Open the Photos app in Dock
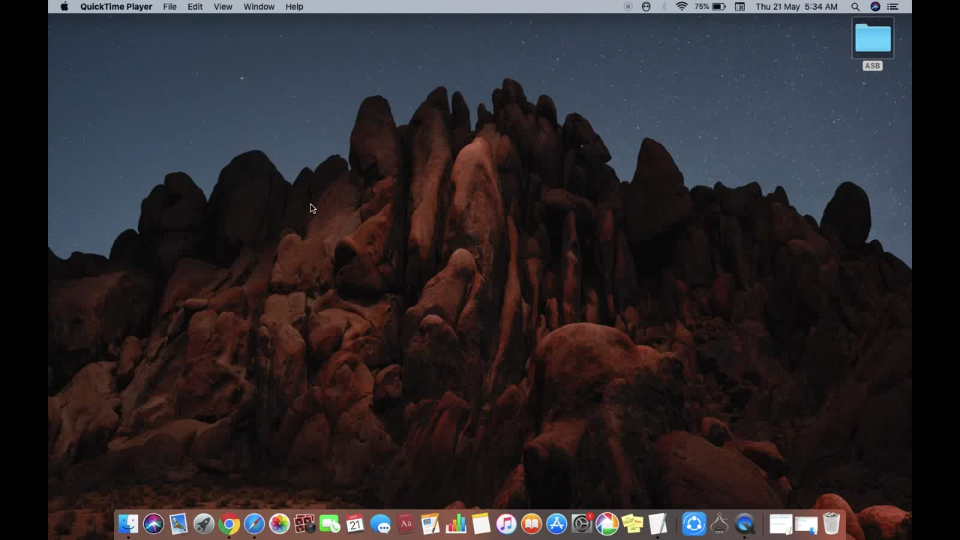The width and height of the screenshot is (960, 540). point(279,524)
